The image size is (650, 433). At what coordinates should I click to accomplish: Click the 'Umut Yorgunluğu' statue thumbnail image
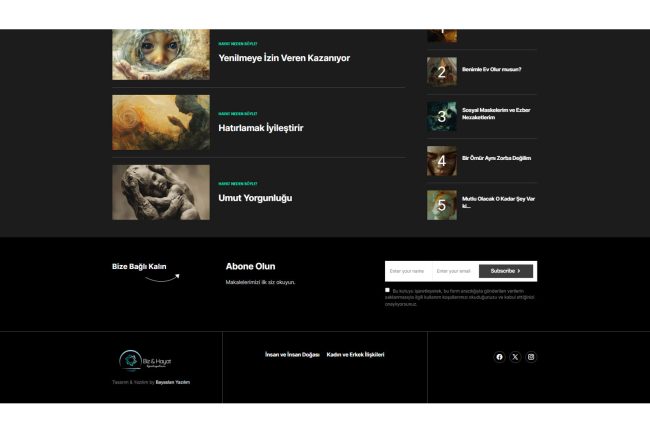coord(161,192)
